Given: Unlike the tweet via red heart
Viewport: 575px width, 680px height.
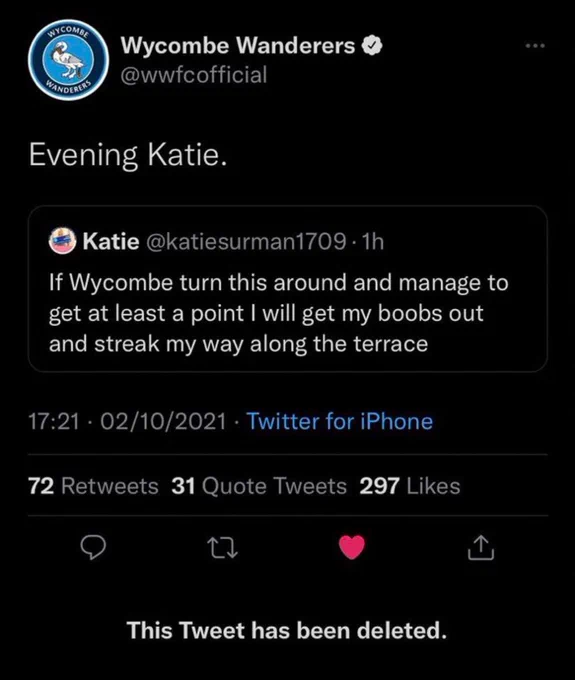Looking at the screenshot, I should [352, 547].
